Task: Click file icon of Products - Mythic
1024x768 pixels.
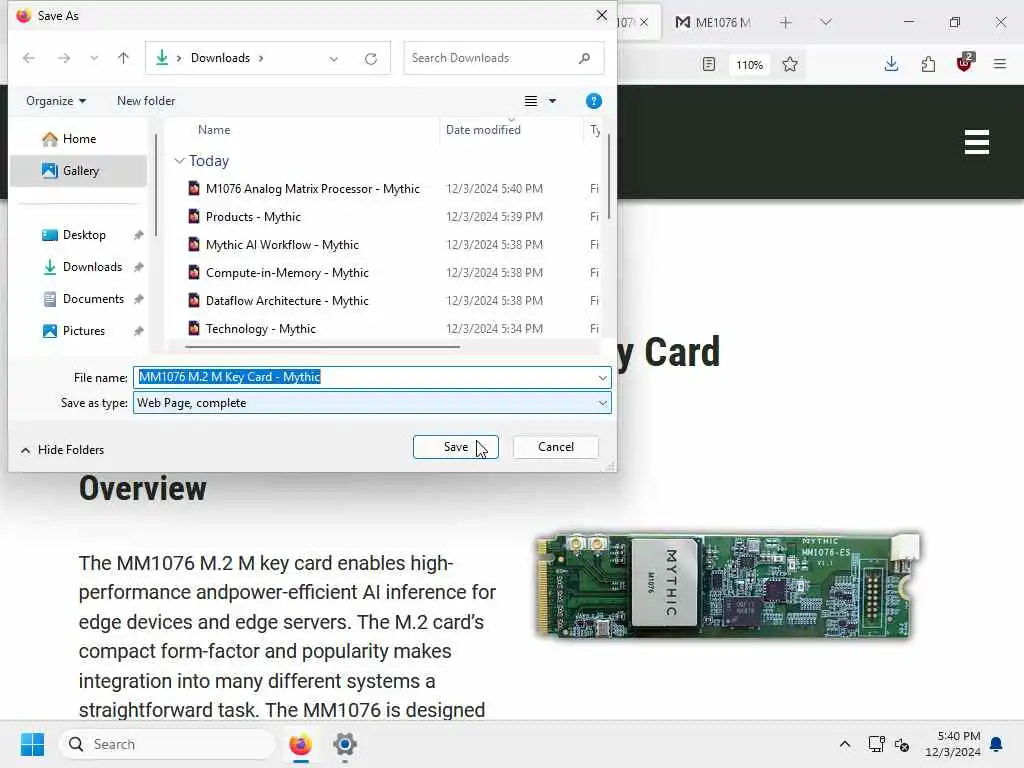Action: click(194, 216)
